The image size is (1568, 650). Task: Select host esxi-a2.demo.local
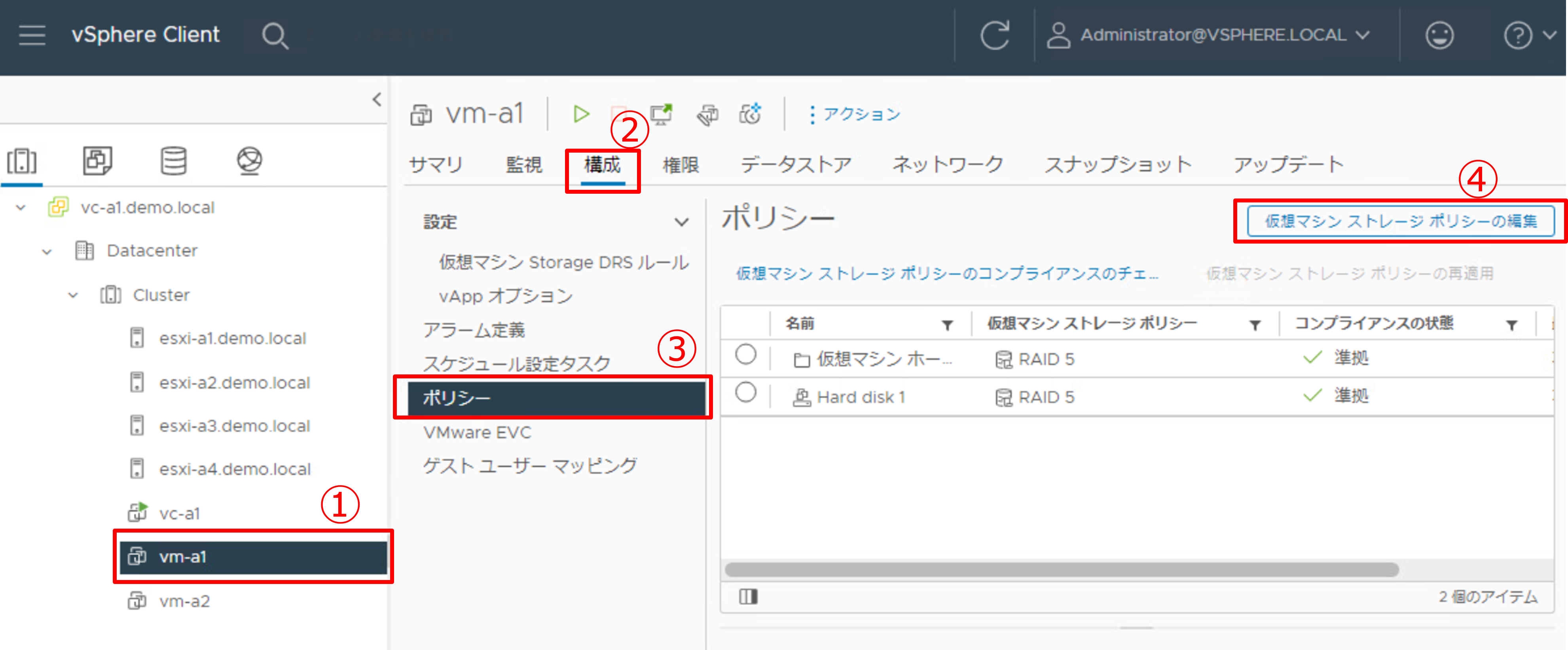pos(235,383)
